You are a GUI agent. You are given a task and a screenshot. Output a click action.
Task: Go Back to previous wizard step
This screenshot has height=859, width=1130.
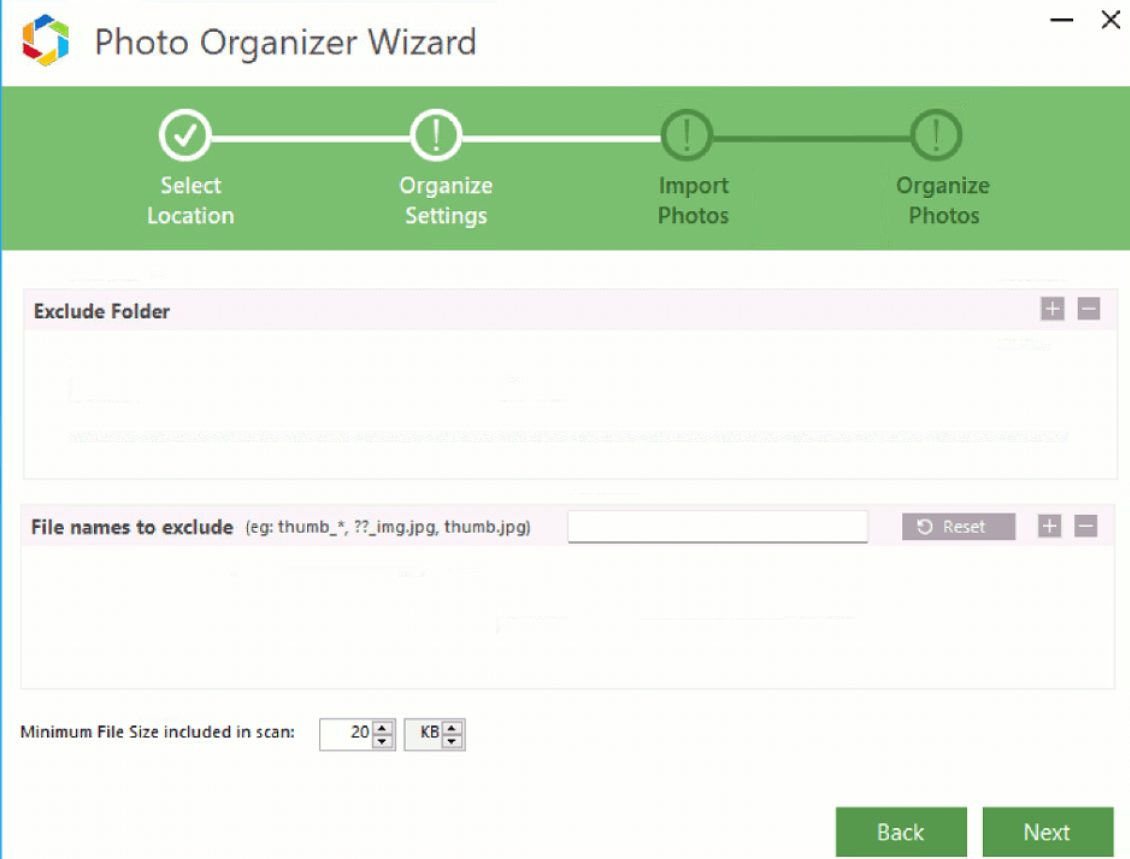click(901, 832)
